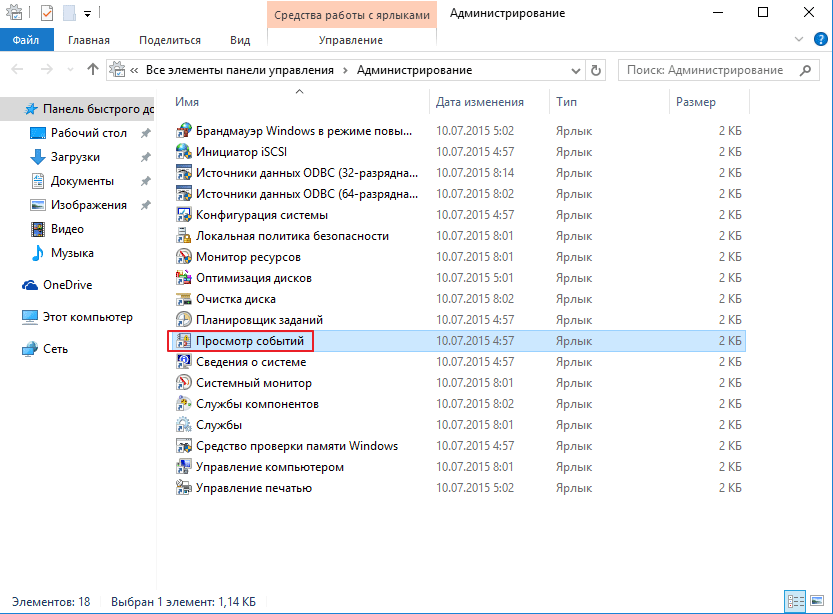Sort by the Дата изменения column header
833x614 pixels.
point(480,102)
